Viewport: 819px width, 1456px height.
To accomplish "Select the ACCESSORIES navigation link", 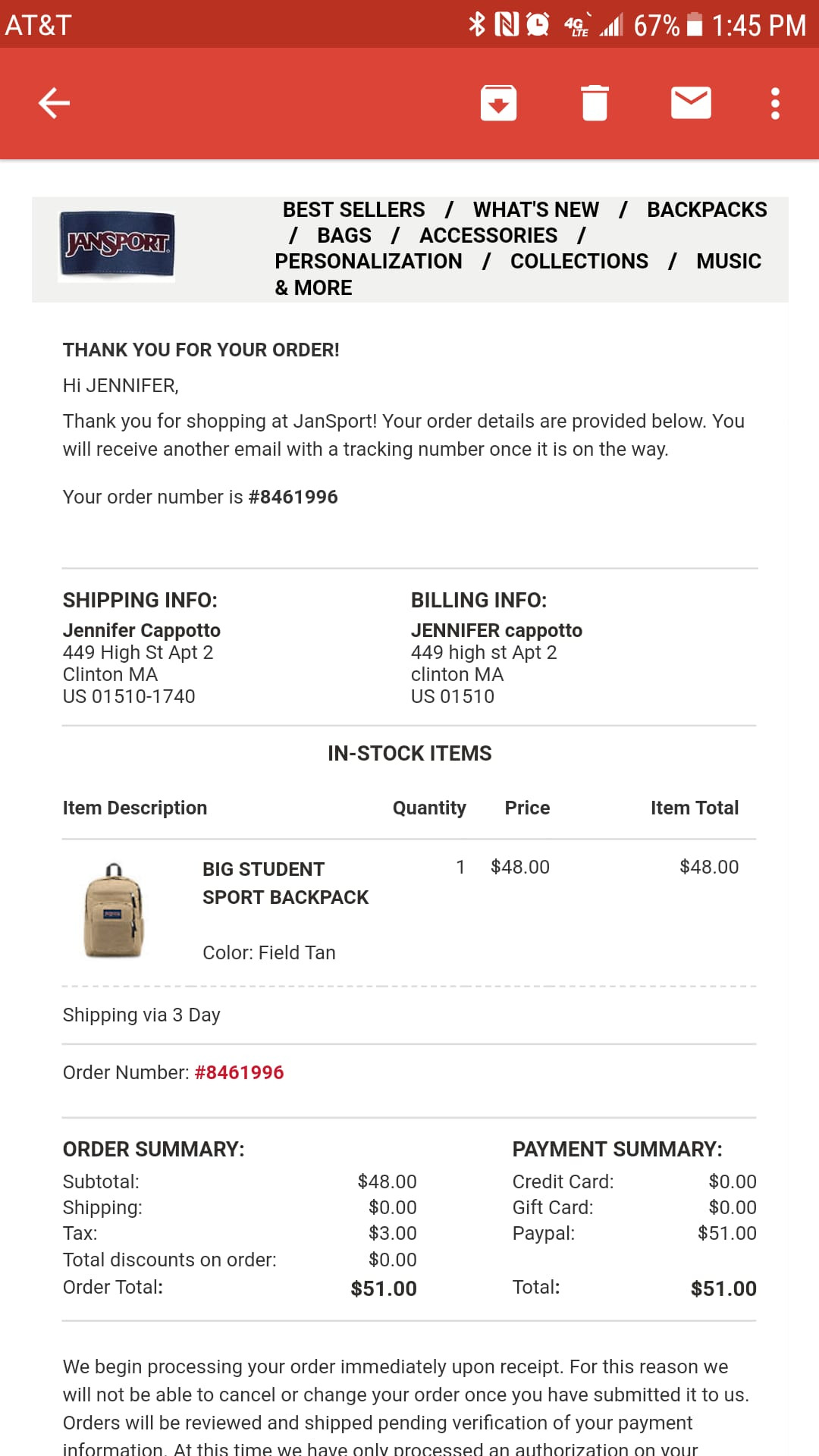I will tap(488, 236).
